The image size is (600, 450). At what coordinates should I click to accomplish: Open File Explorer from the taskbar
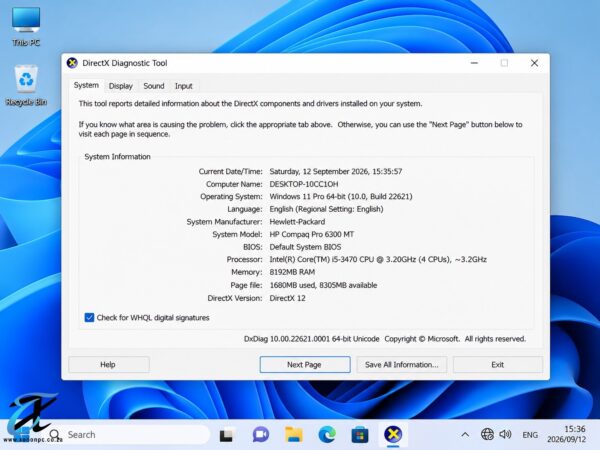(294, 435)
